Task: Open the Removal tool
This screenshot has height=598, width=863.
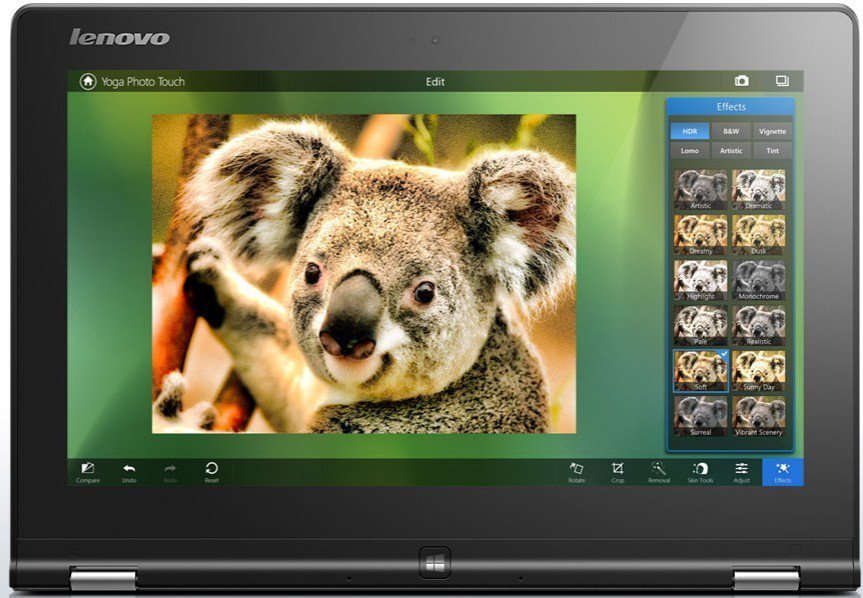Action: coord(659,471)
